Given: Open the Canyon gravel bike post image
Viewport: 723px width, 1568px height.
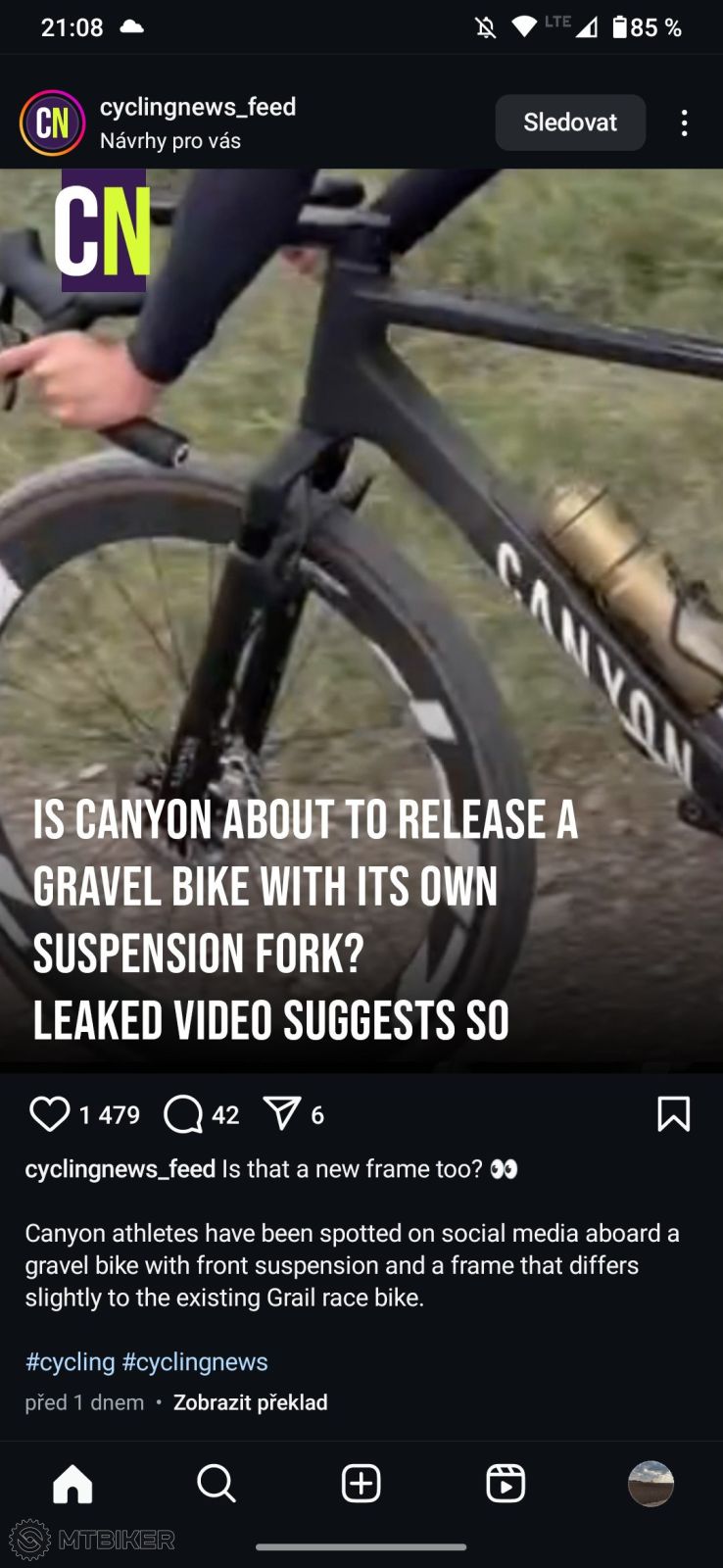Looking at the screenshot, I should pos(361,620).
